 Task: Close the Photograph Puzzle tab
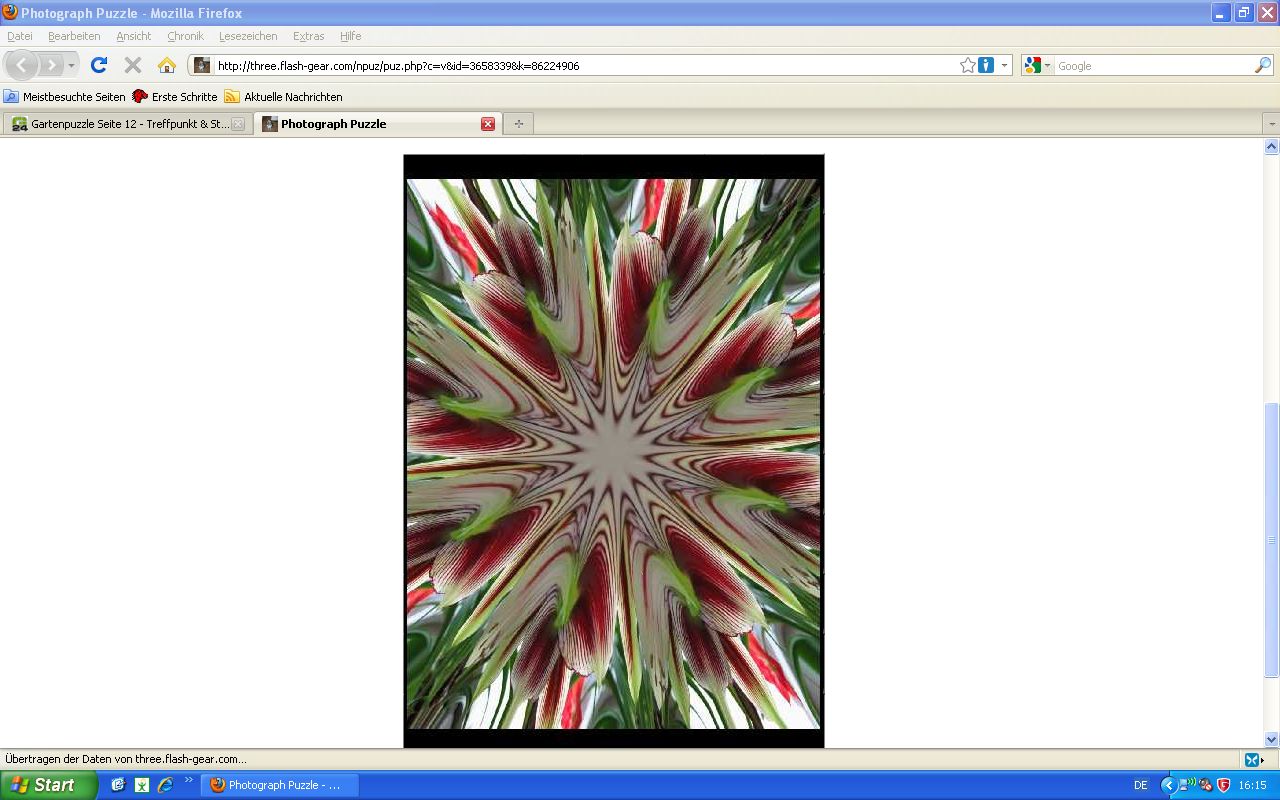point(488,124)
